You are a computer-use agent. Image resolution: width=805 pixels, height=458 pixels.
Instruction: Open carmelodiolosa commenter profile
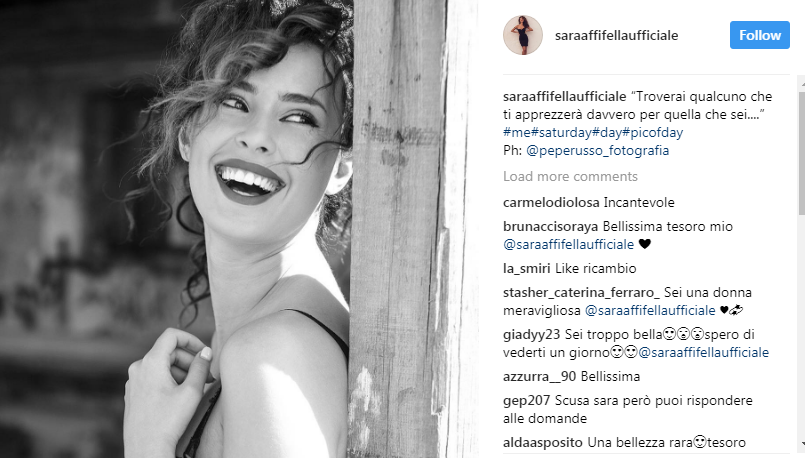[551, 202]
